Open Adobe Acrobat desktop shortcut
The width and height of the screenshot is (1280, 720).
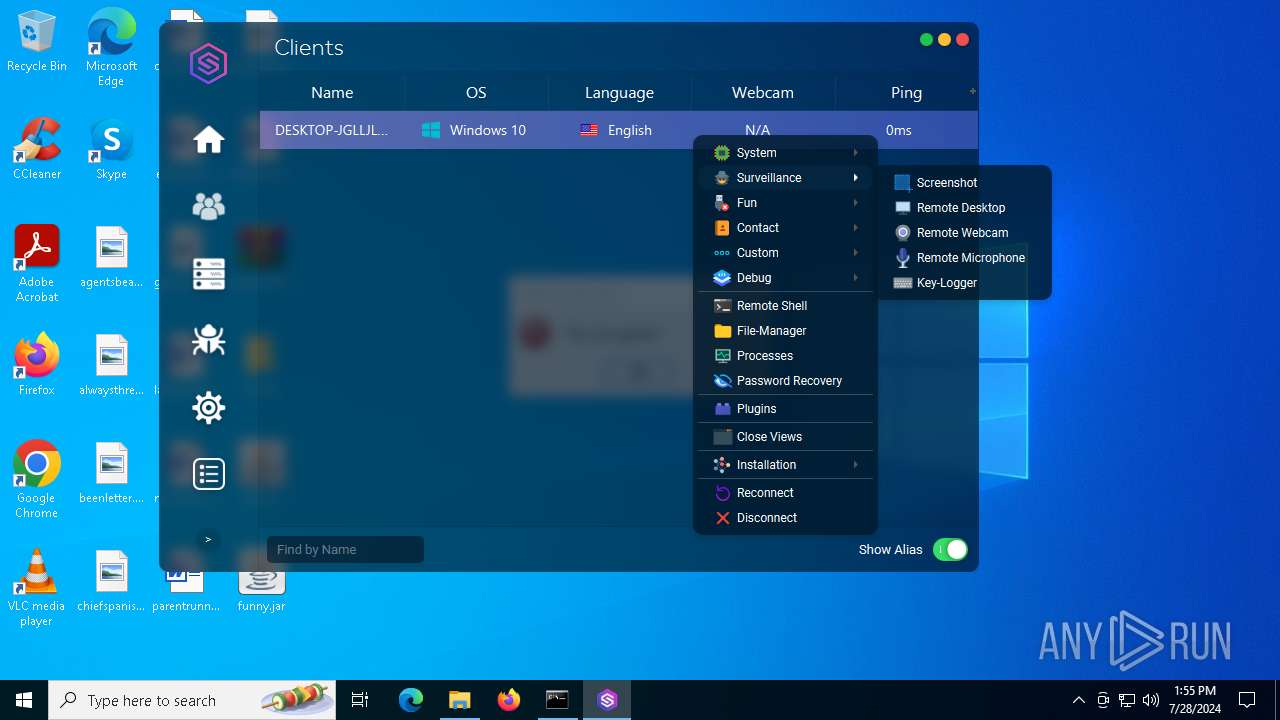click(x=37, y=263)
